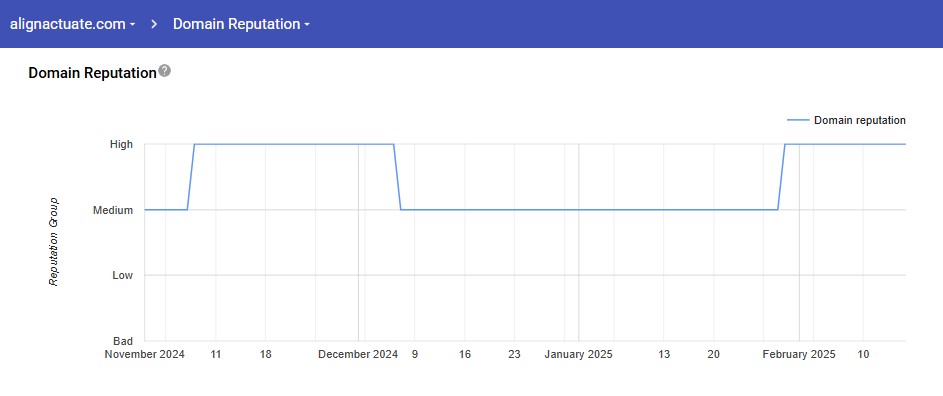Click the Domain reputation legend entry
The width and height of the screenshot is (943, 396).
click(x=846, y=120)
